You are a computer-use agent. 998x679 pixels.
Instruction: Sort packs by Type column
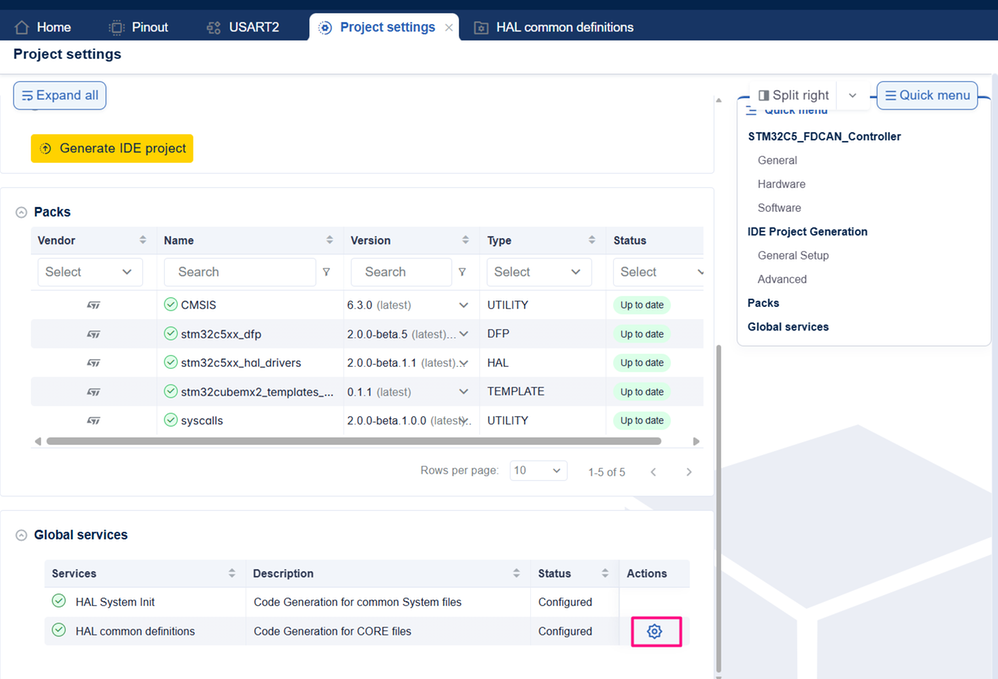pyautogui.click(x=592, y=240)
